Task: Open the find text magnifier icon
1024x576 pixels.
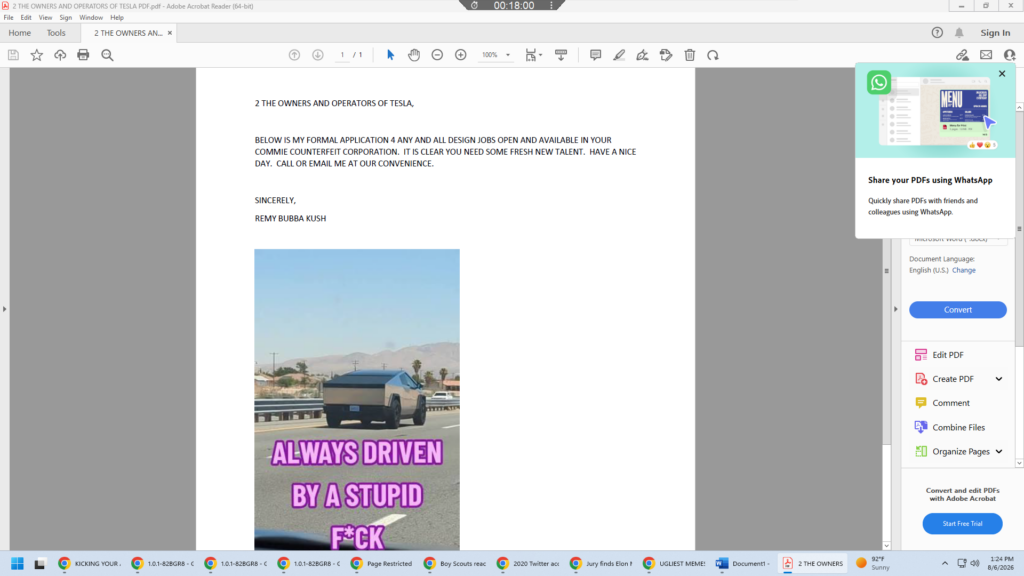Action: click(107, 55)
